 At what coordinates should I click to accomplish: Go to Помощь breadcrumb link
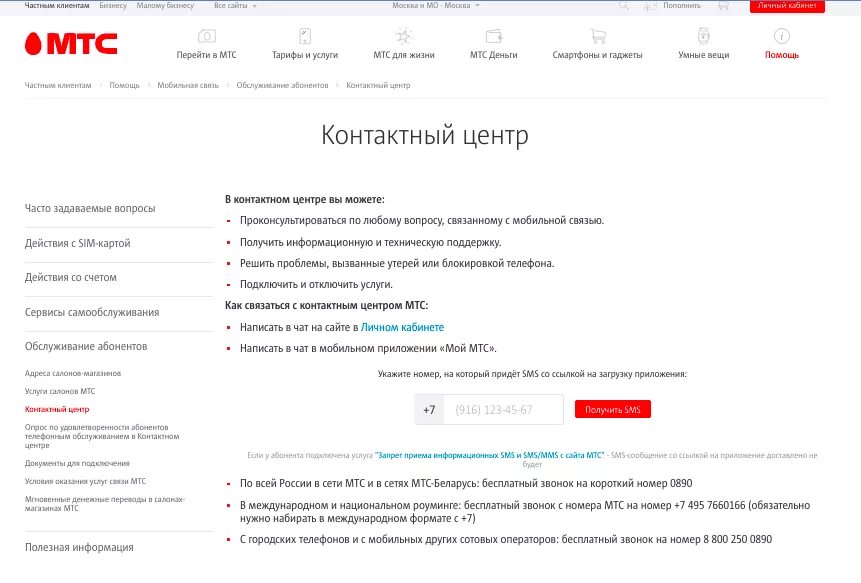[124, 85]
